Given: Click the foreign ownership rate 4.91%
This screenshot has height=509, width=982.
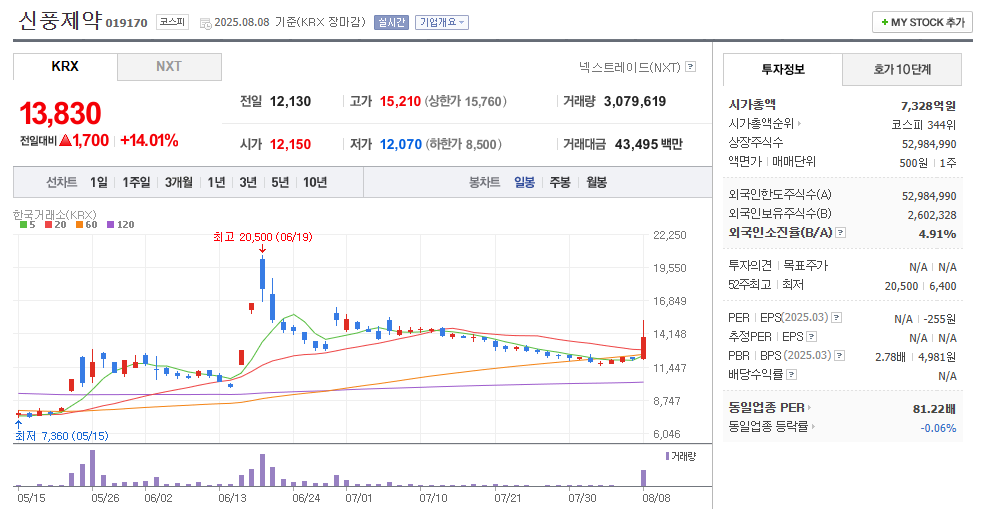Looking at the screenshot, I should 938,234.
